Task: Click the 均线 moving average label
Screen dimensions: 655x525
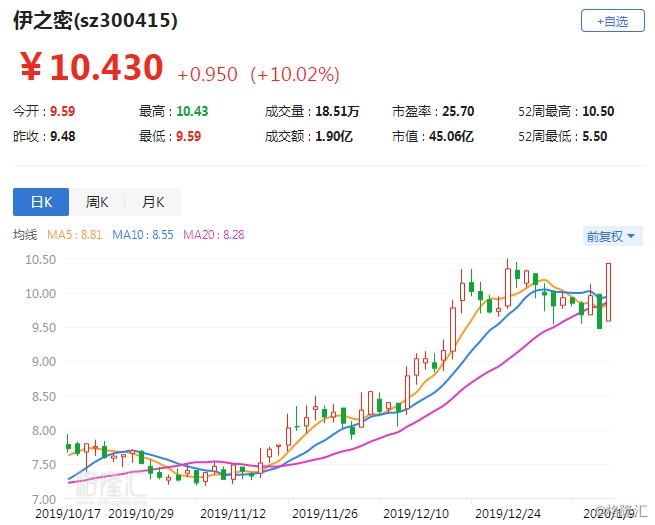Action: pos(25,235)
